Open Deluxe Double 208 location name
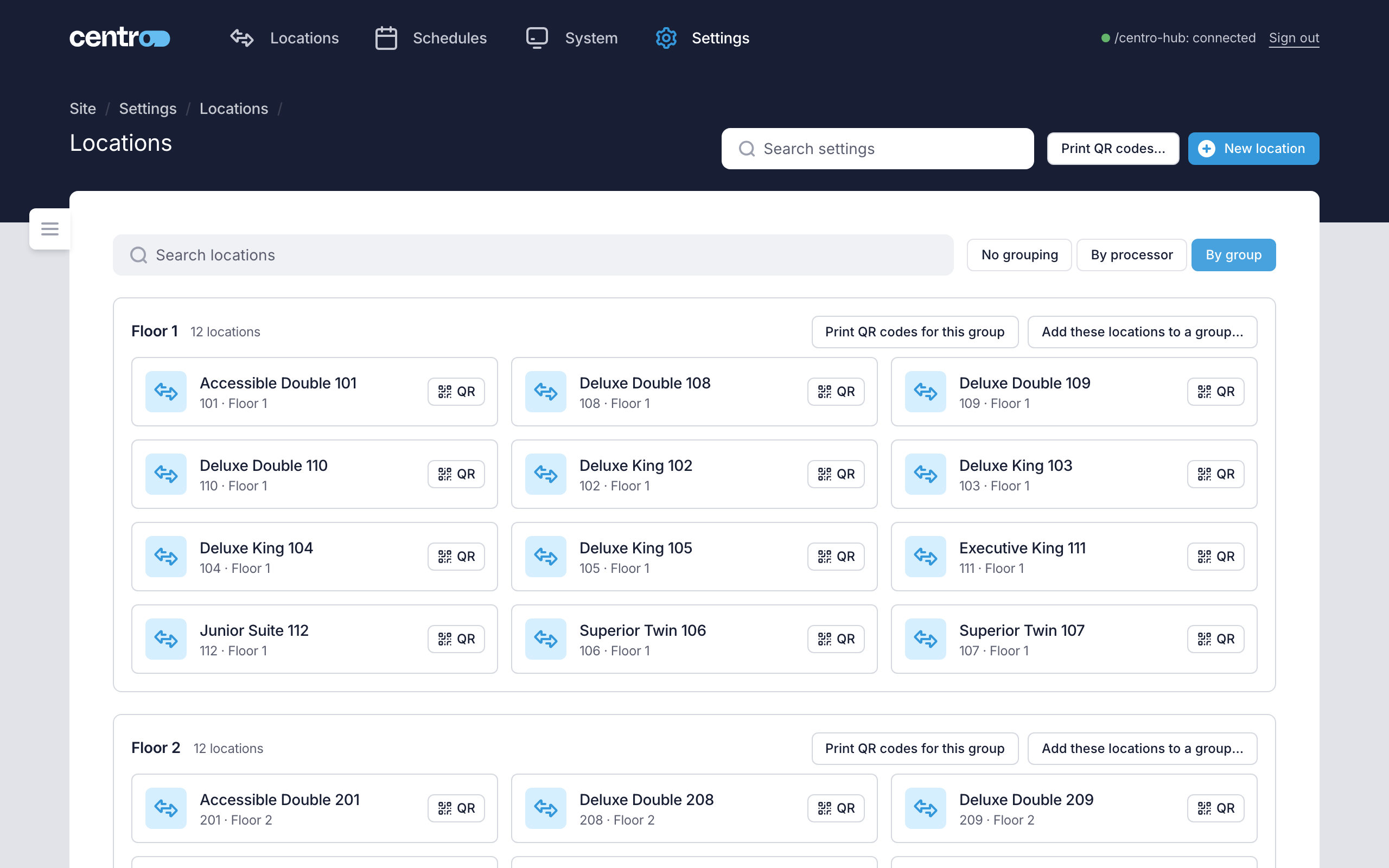This screenshot has width=1389, height=868. click(646, 800)
